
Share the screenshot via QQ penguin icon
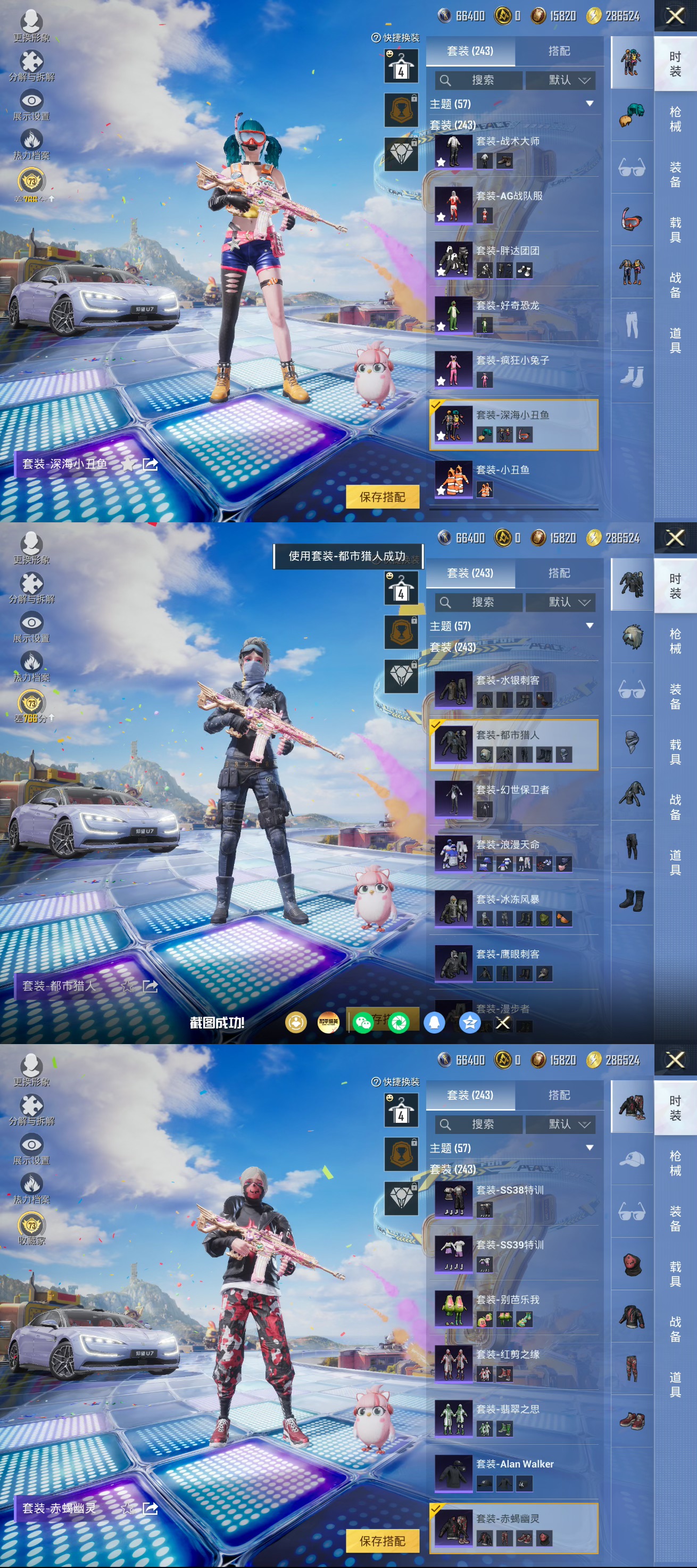point(434,1023)
